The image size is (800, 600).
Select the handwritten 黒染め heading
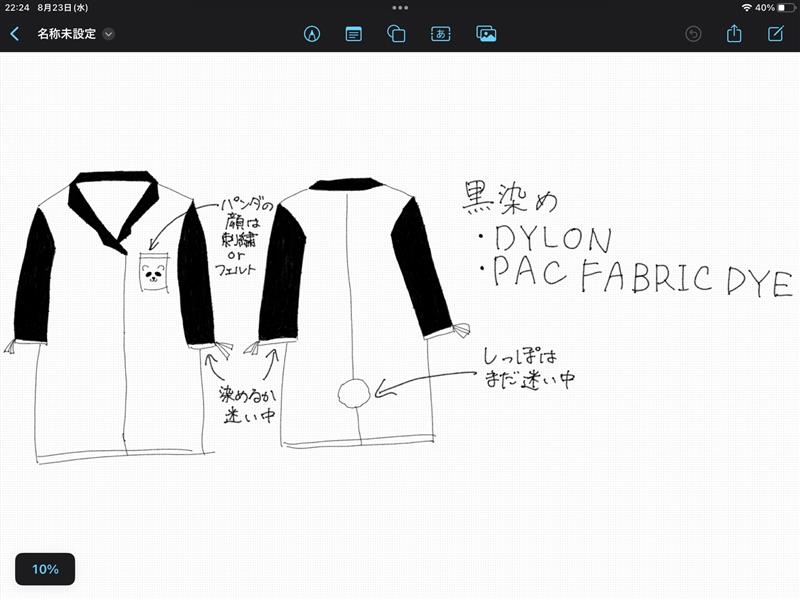coord(508,199)
